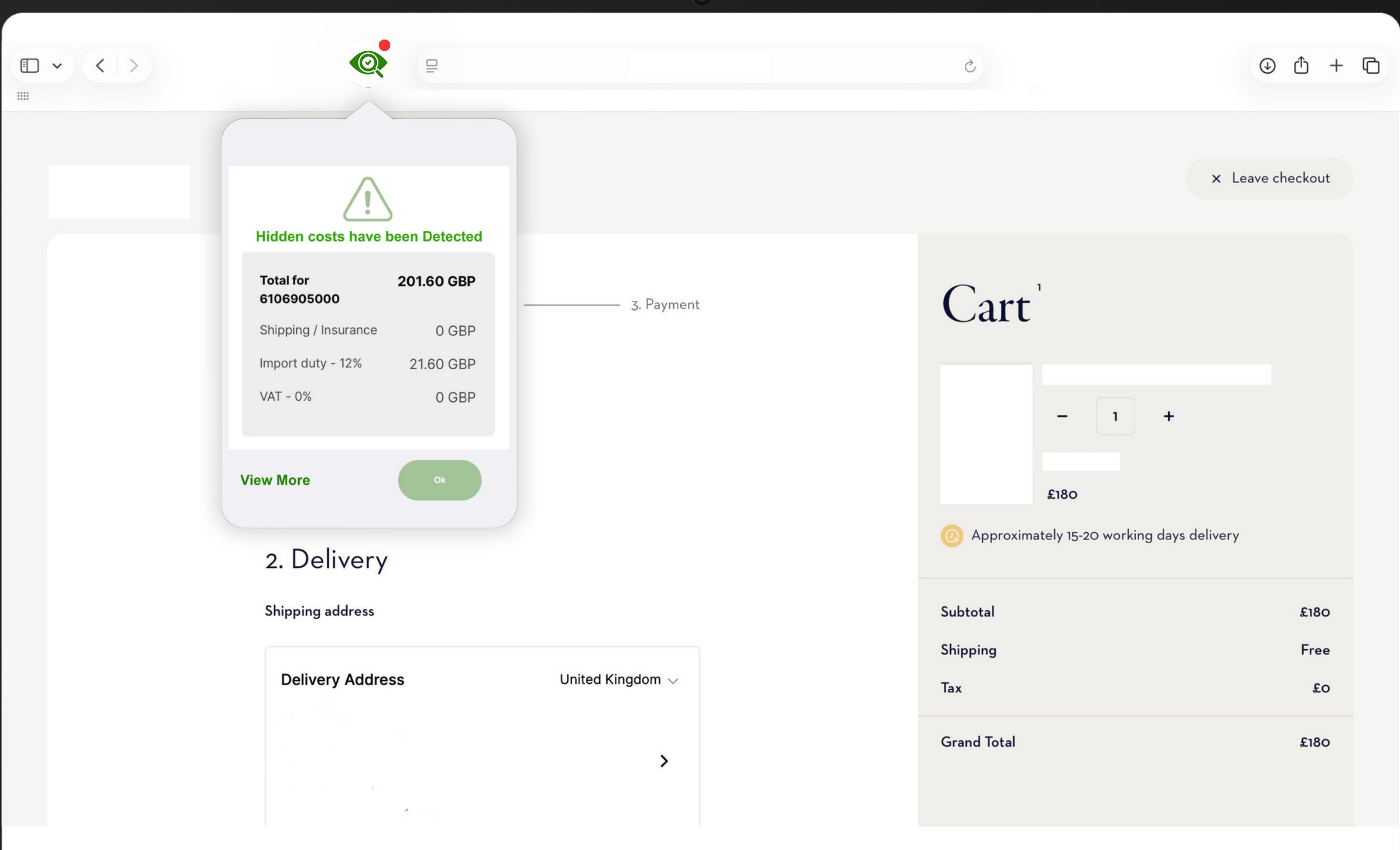Click View More in the popup
1400x850 pixels.
275,480
